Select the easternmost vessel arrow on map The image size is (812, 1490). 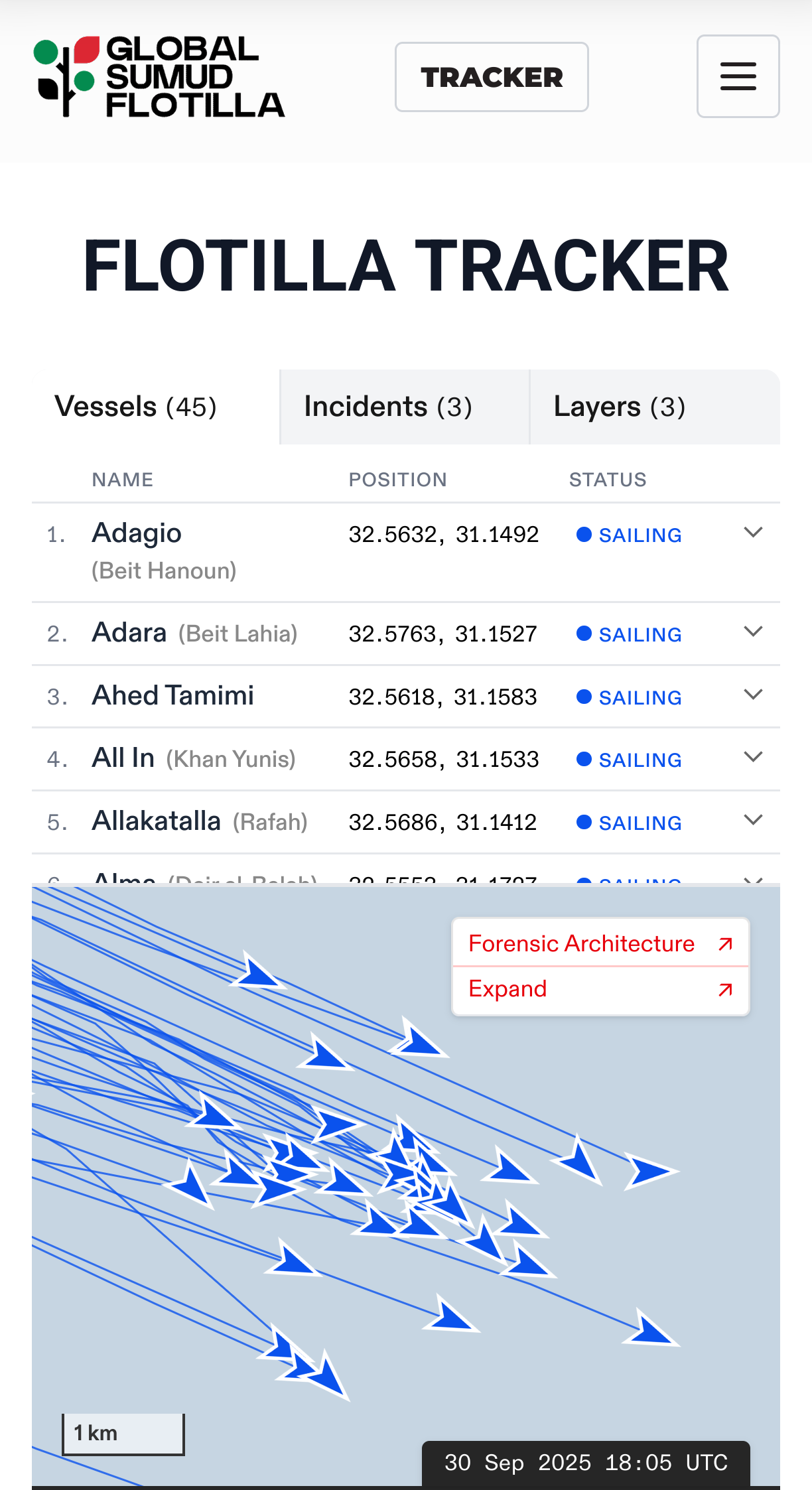[x=651, y=1172]
